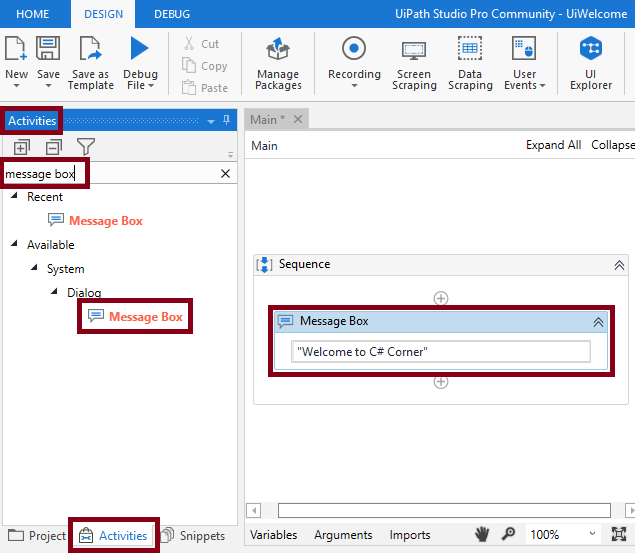635x553 pixels.
Task: Select Message Box under Recent
Action: click(x=96, y=221)
